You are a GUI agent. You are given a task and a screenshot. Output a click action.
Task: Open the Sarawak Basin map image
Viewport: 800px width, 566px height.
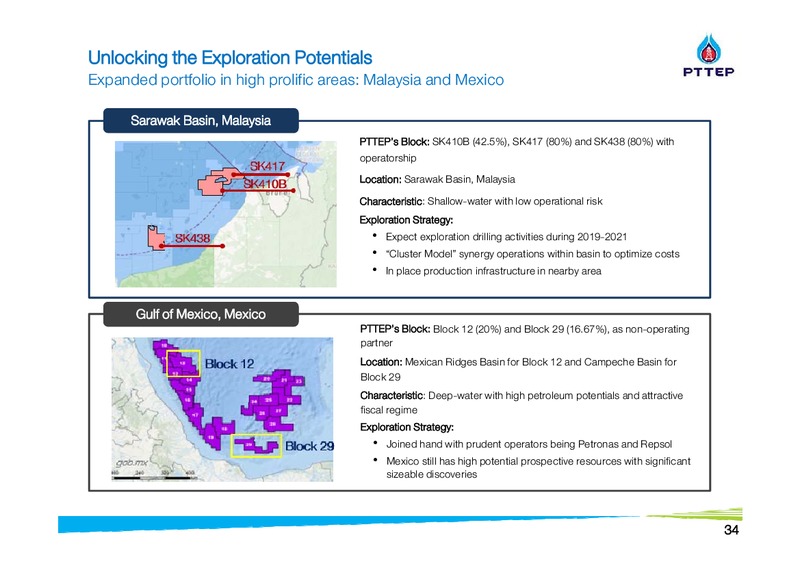[226, 214]
